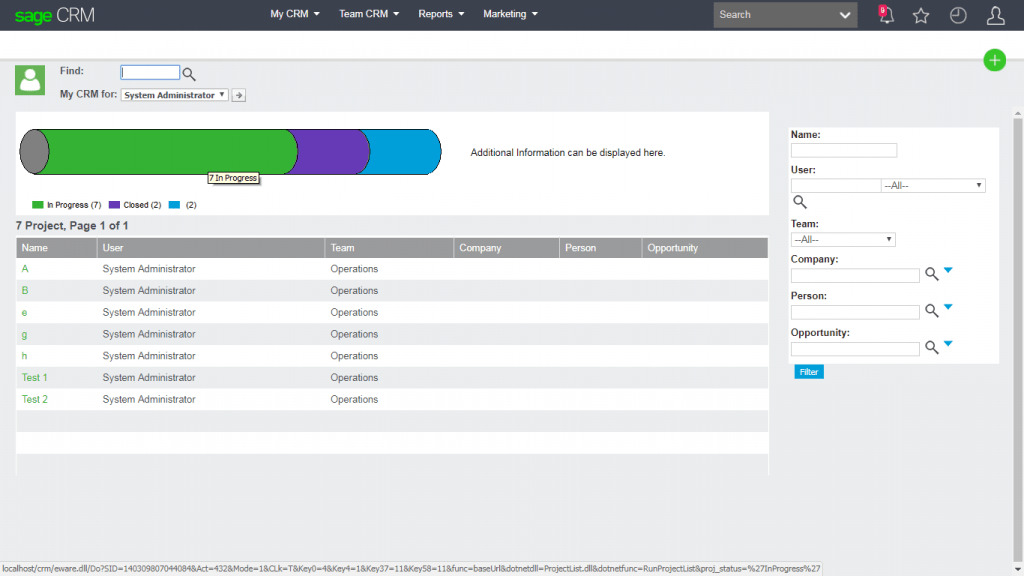The height and width of the screenshot is (576, 1024).
Task: Open the Test 1 project
Action: point(33,377)
